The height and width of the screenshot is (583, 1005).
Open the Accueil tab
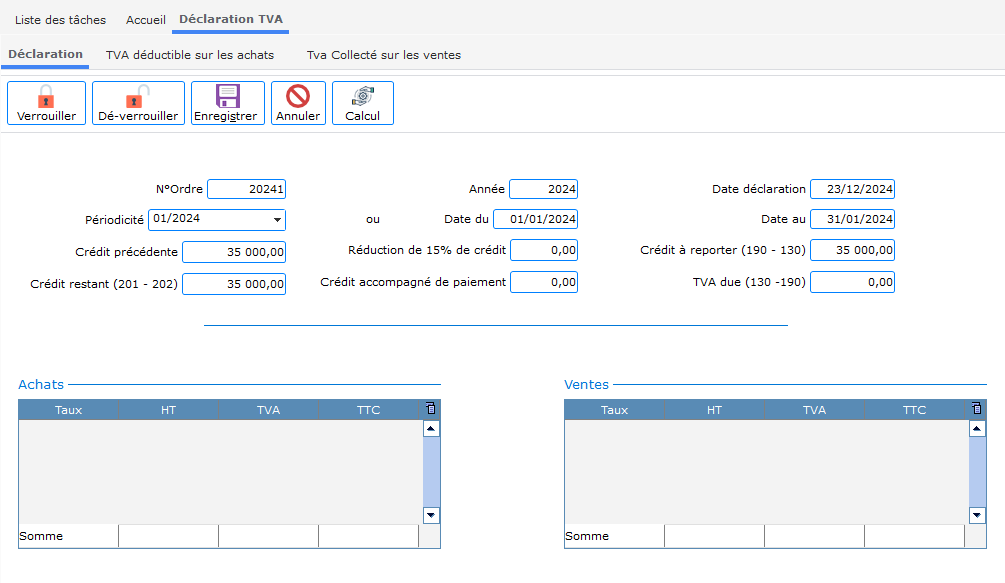(x=146, y=20)
